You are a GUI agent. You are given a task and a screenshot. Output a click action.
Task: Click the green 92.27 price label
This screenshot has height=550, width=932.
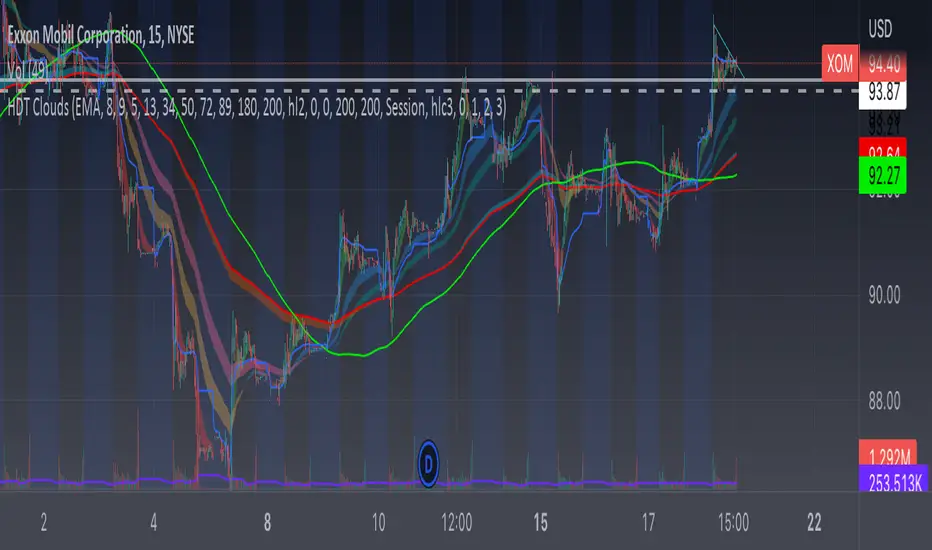point(883,175)
